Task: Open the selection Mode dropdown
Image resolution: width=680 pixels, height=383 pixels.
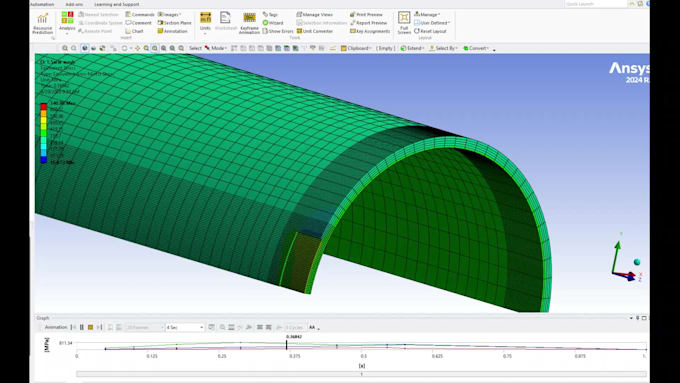Action: 215,48
